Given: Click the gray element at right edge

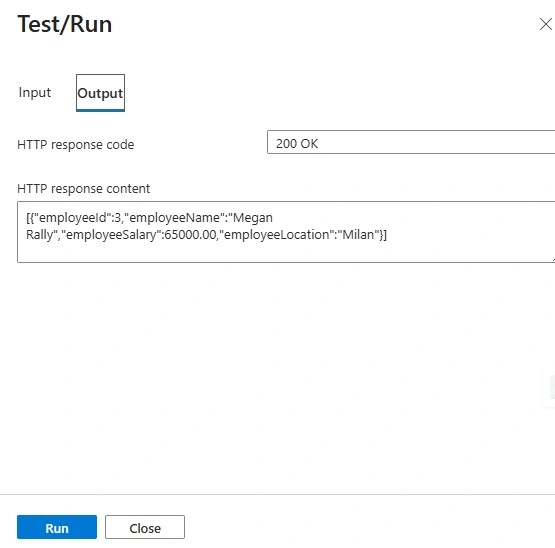Looking at the screenshot, I should (552, 387).
